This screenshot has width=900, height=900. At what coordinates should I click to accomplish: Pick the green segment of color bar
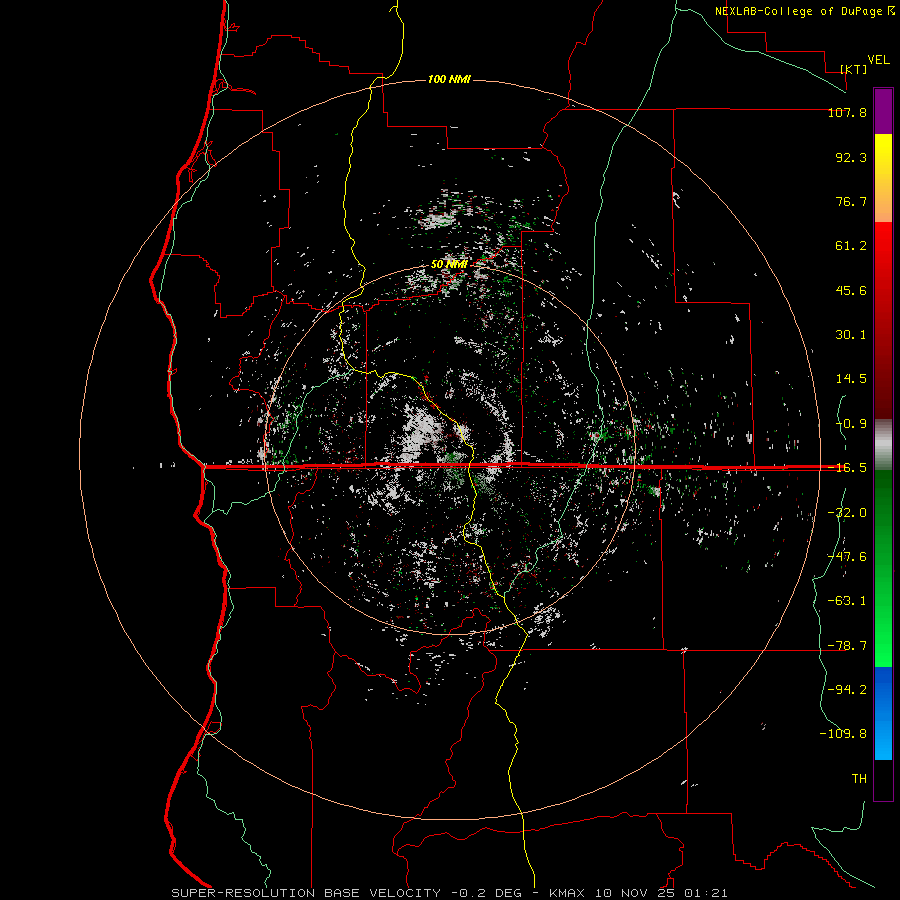[x=883, y=568]
